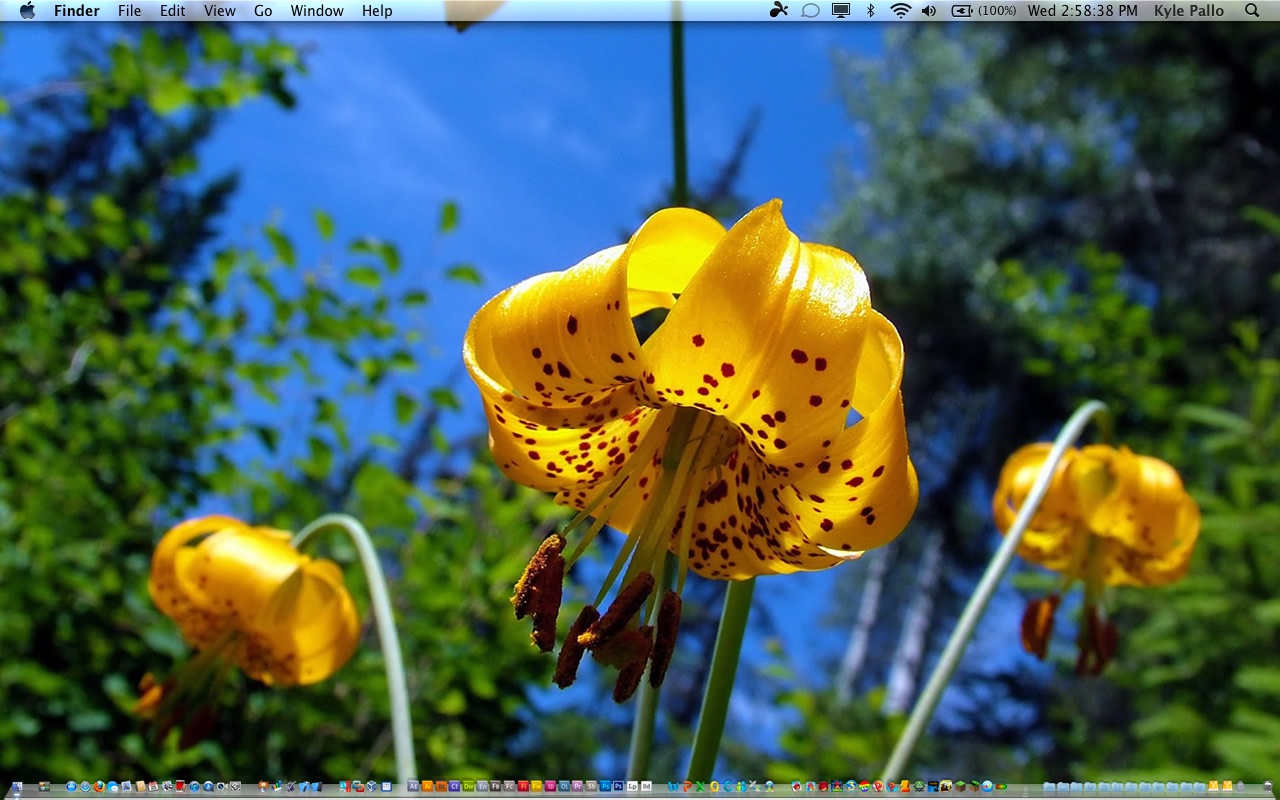Open Numbers from the Dock

(277, 786)
